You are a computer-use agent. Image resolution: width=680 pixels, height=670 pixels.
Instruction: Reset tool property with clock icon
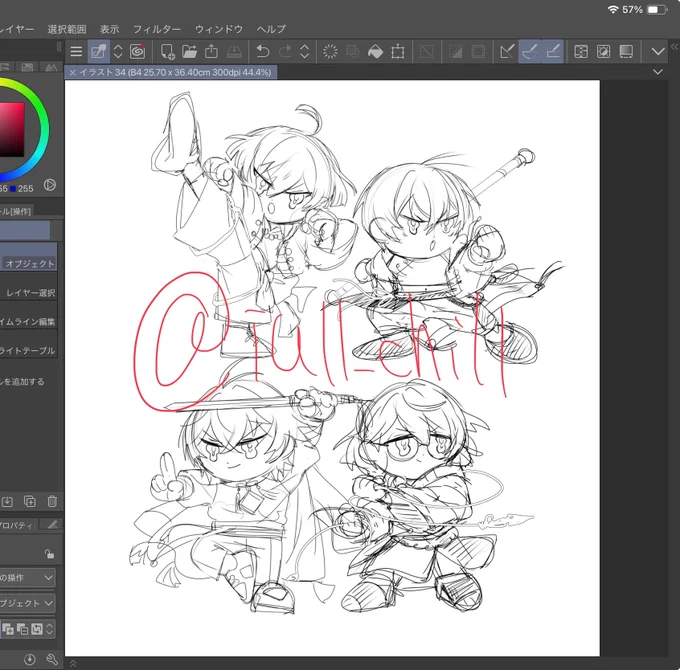click(29, 660)
